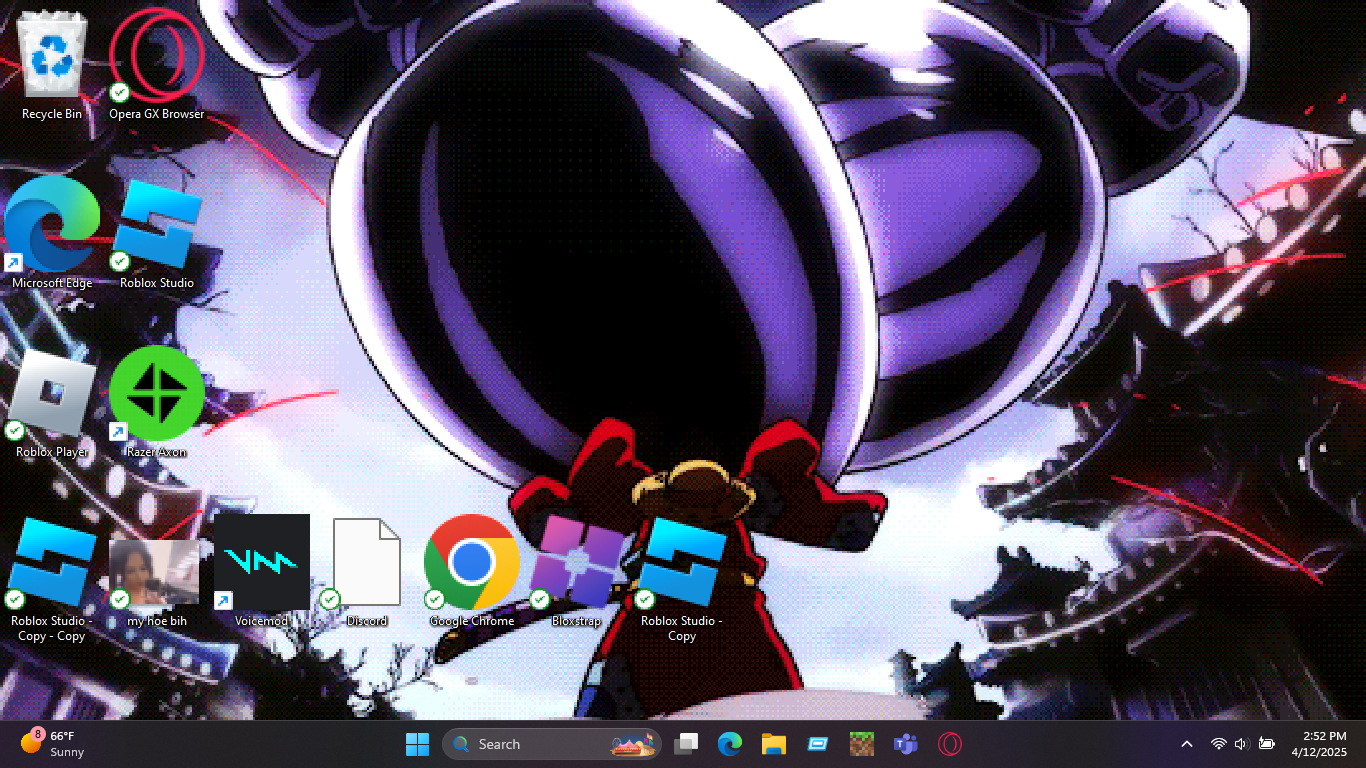
Task: Click the blue window app icon on taskbar
Action: tap(818, 744)
